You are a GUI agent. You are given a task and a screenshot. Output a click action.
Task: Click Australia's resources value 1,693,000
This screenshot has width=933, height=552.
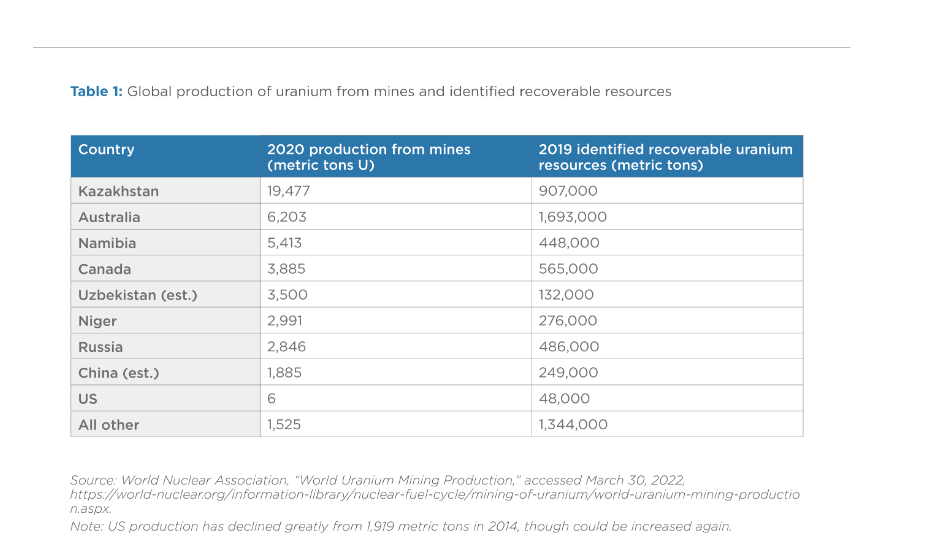click(572, 217)
